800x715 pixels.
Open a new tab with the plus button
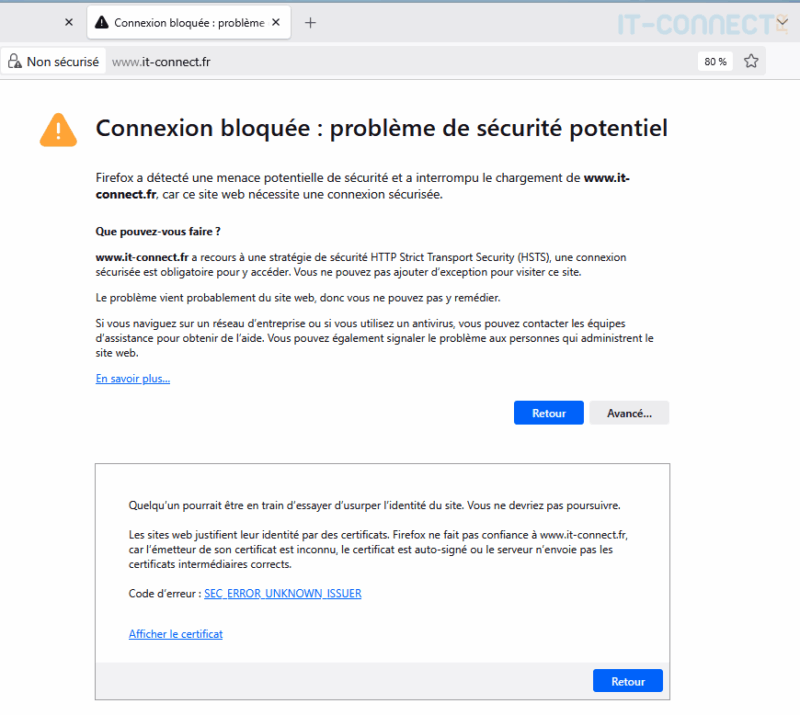pos(310,21)
